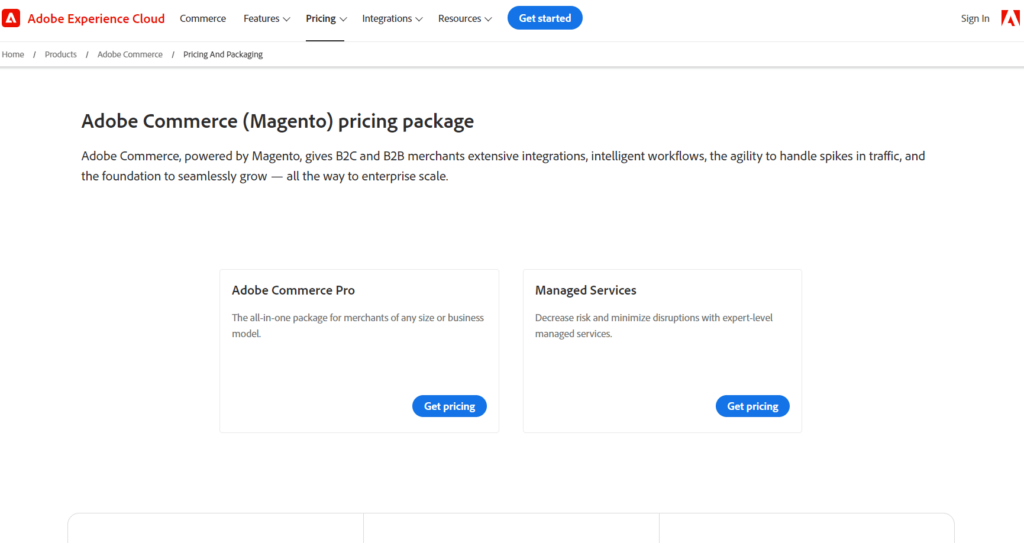Get pricing for Managed Services
Viewport: 1024px width, 543px height.
[x=752, y=406]
